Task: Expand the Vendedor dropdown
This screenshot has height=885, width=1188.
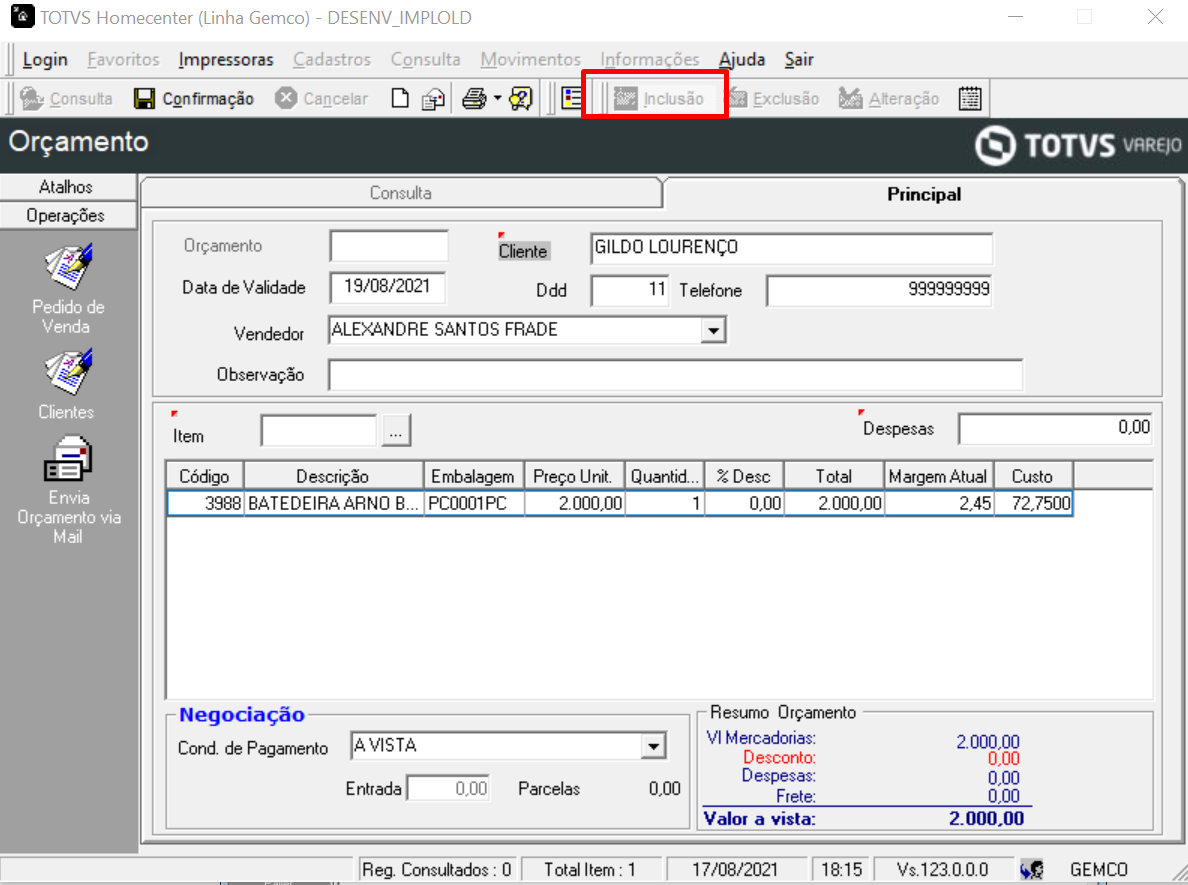Action: [713, 330]
